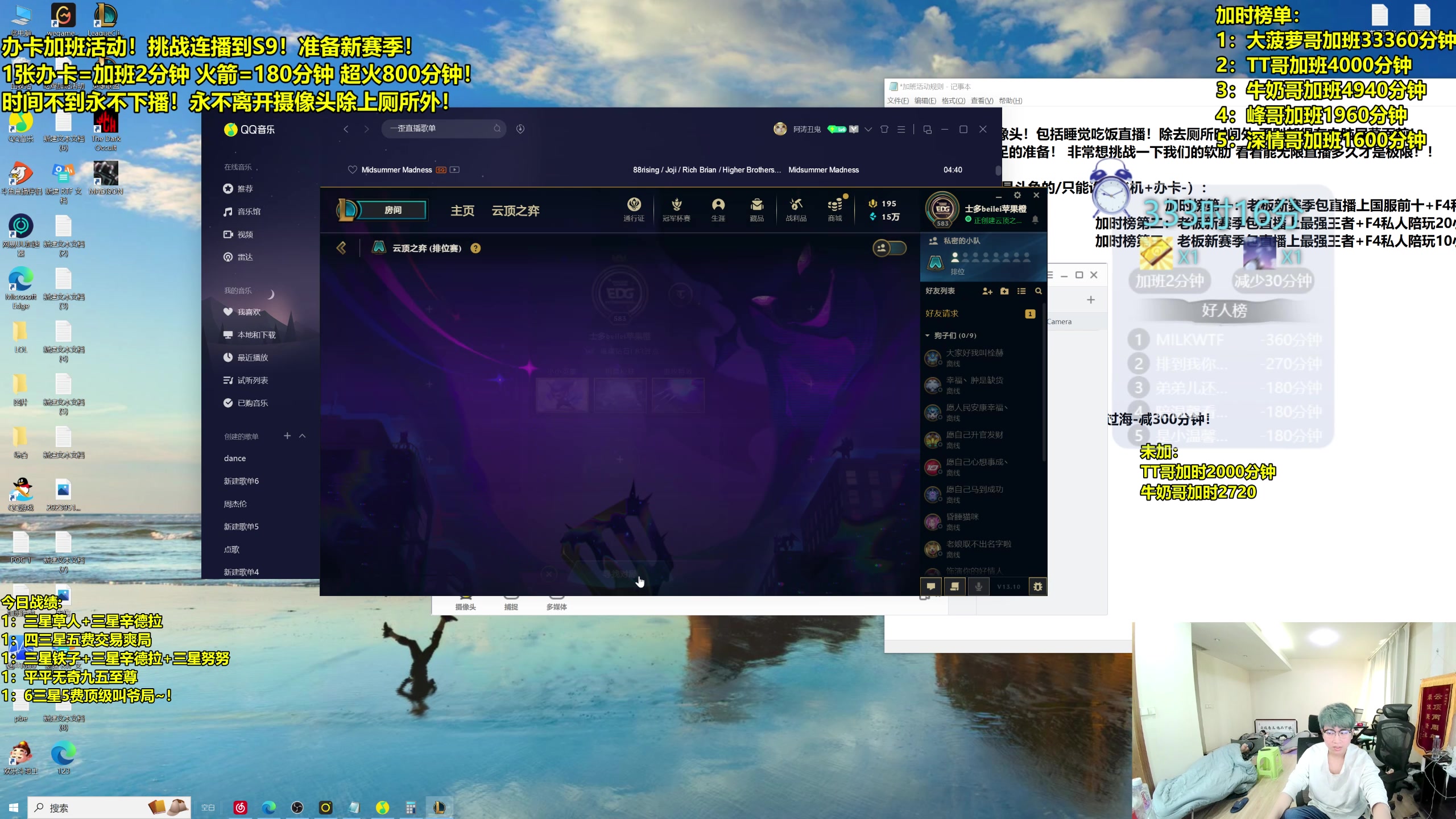
Task: Click the question mark help icon beside 云顶之弈 (排位赛)
Action: 475,249
